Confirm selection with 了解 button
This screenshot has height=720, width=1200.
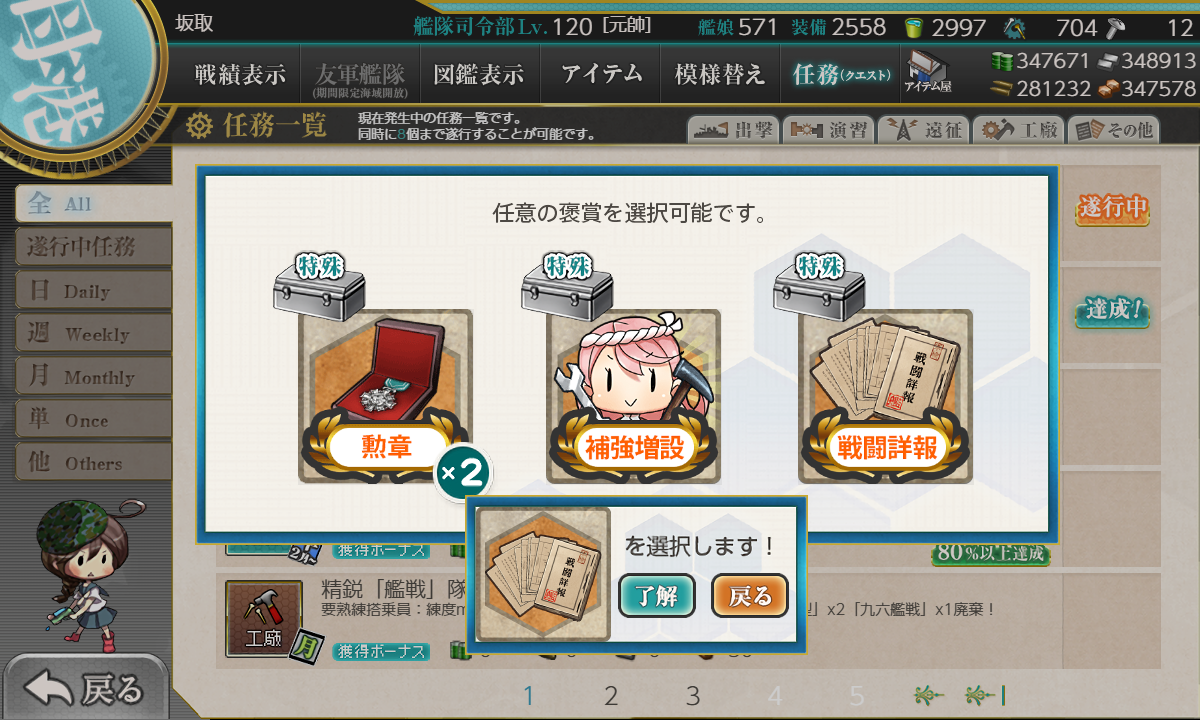point(657,596)
